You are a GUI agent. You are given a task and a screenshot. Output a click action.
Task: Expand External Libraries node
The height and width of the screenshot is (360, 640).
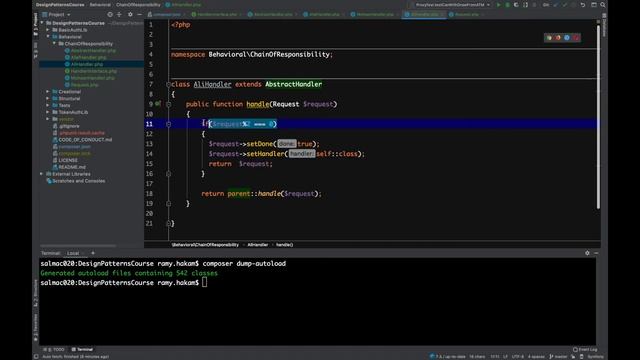(x=42, y=174)
